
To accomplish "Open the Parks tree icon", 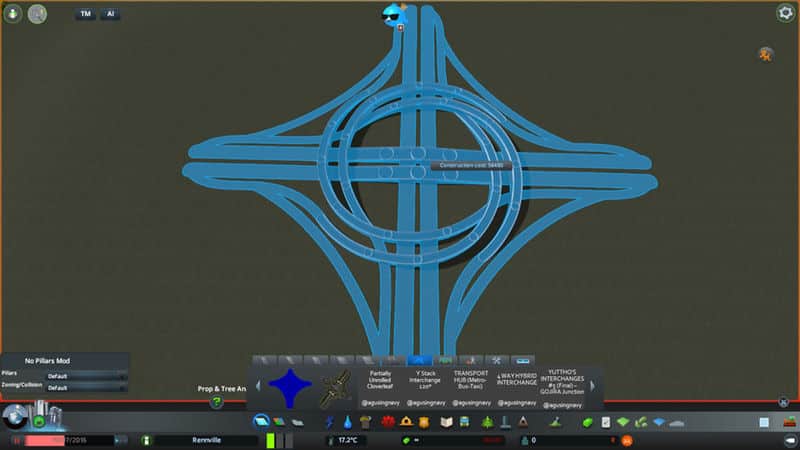I will tap(487, 422).
